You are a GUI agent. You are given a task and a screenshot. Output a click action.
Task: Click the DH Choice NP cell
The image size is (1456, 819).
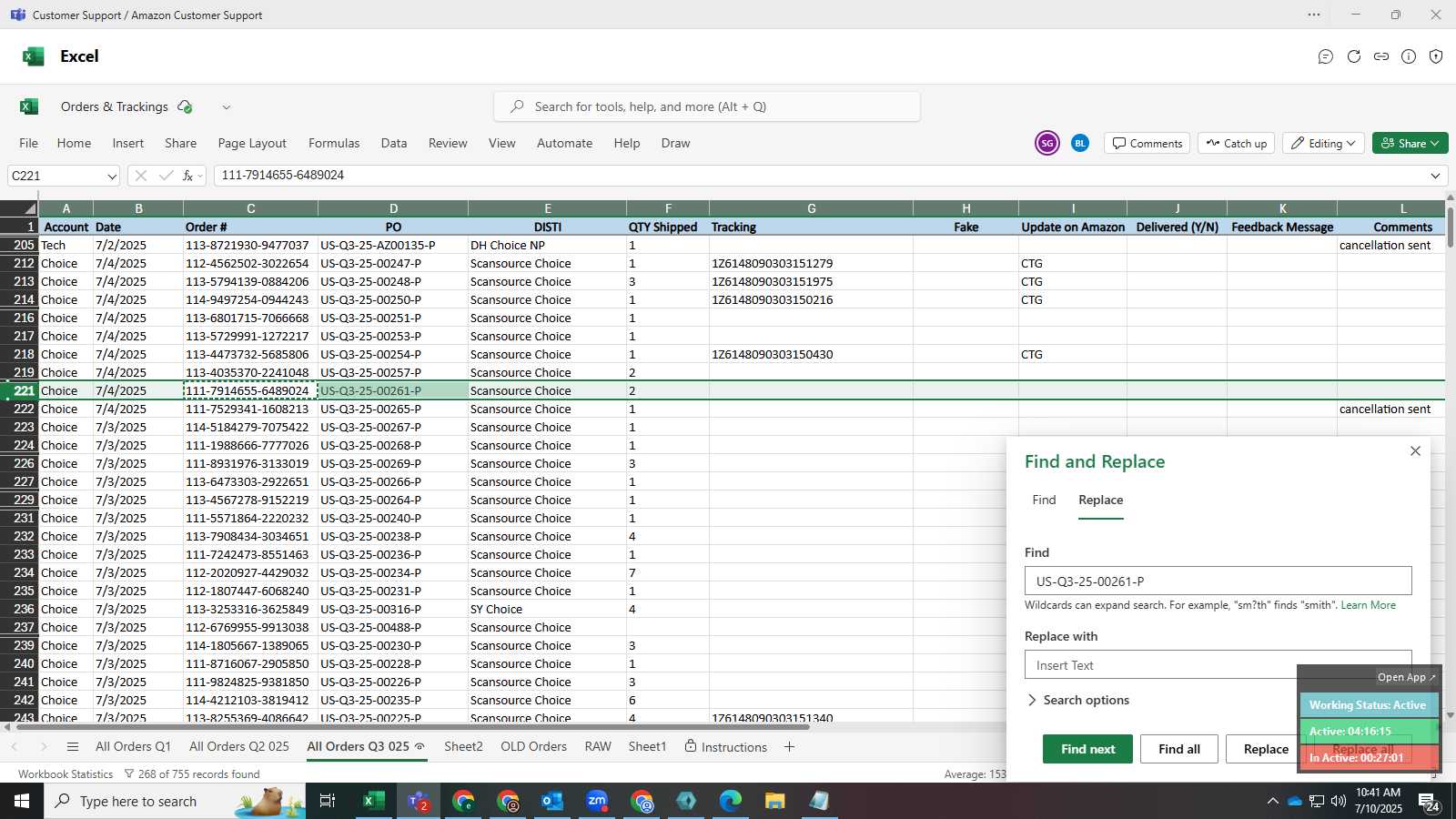[547, 245]
